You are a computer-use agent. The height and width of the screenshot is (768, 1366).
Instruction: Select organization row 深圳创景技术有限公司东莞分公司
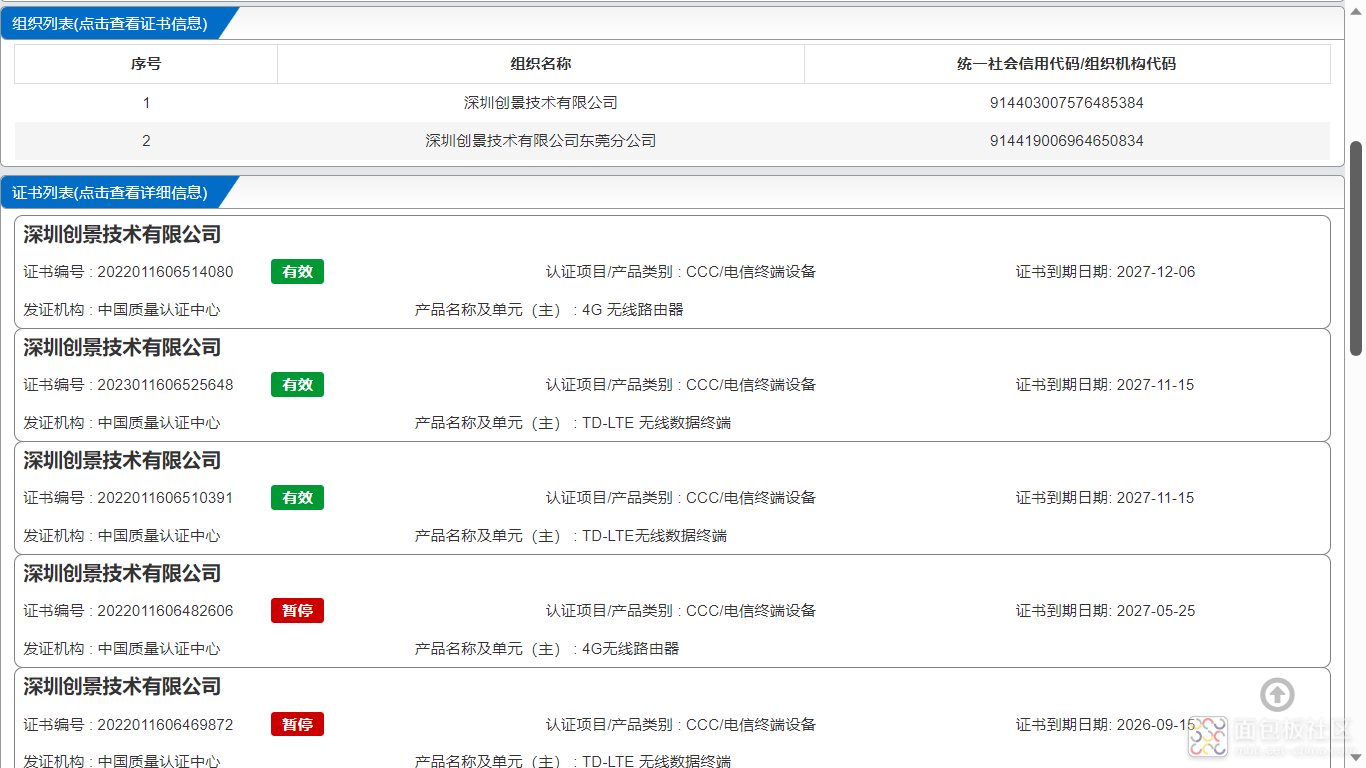click(x=672, y=141)
